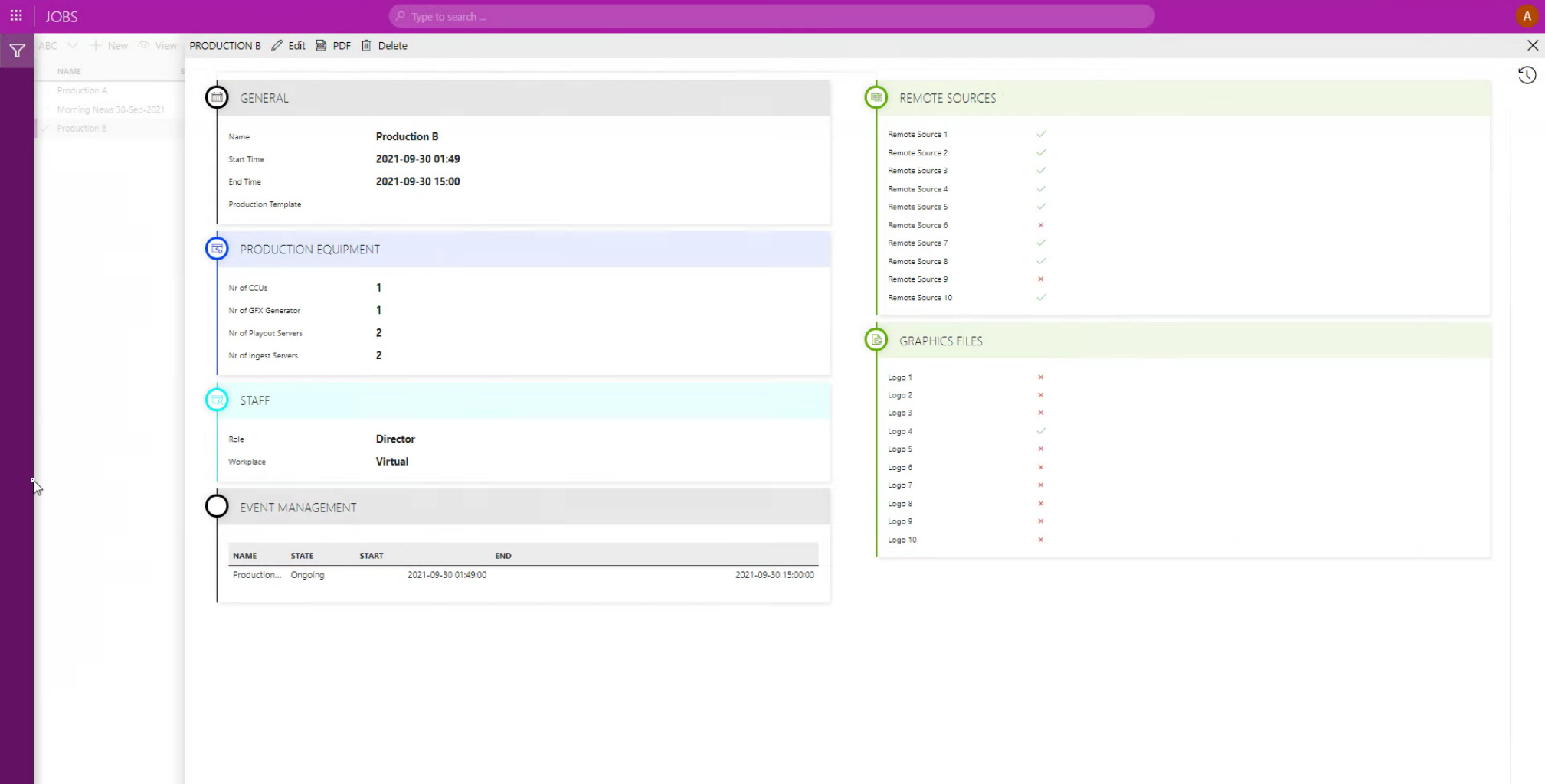The height and width of the screenshot is (784, 1545).
Task: Click the Graphics Files section icon
Action: [x=876, y=340]
